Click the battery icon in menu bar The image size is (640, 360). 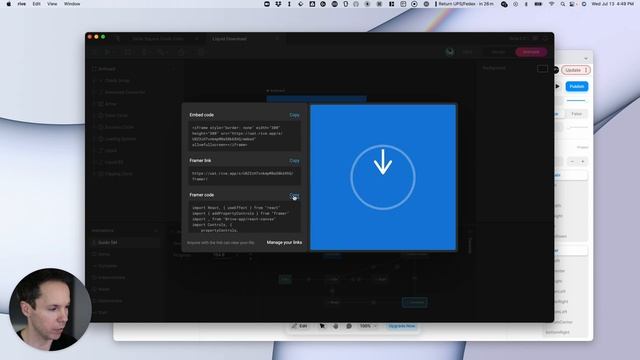(538, 4)
